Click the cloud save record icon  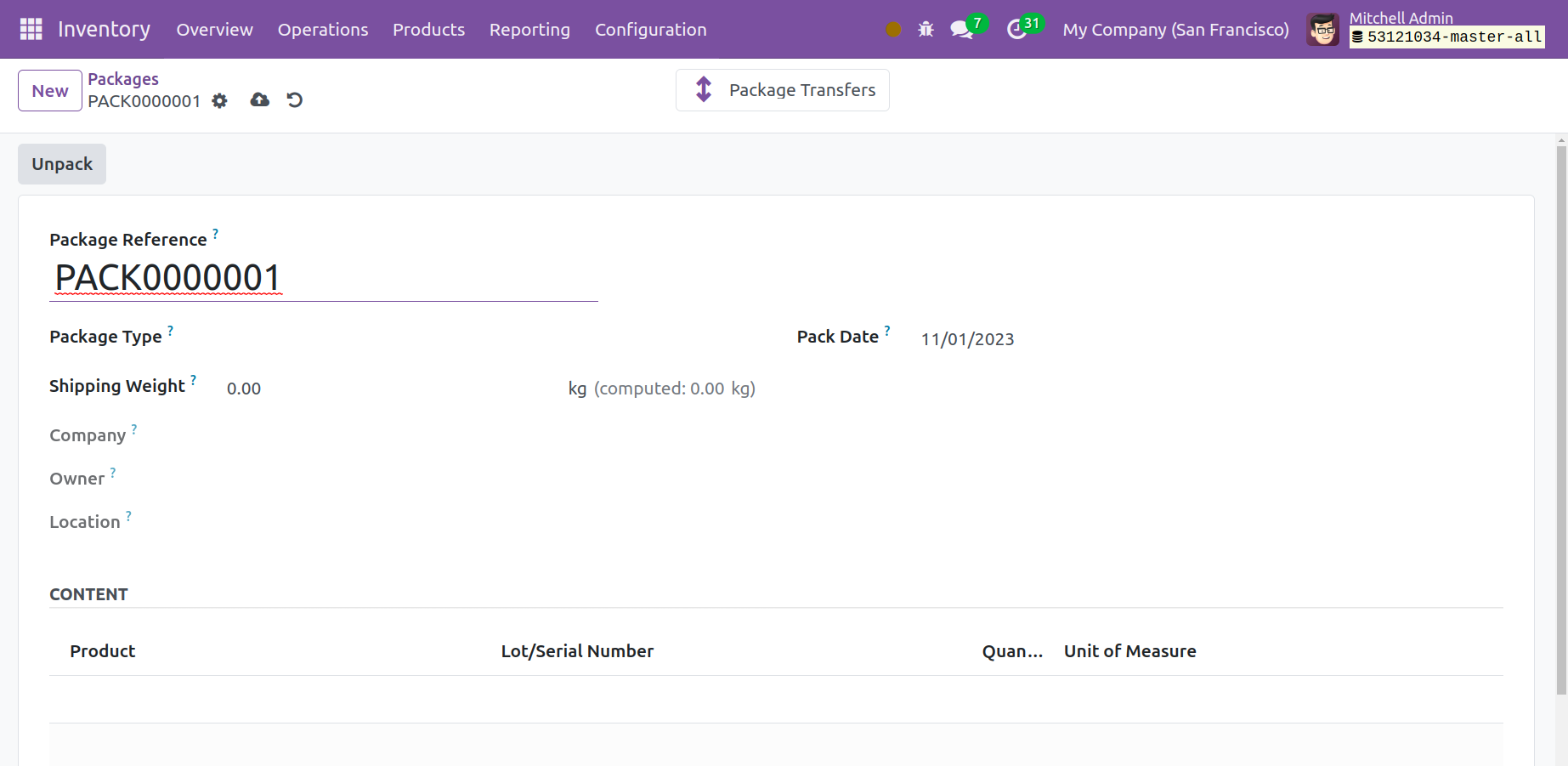tap(260, 100)
